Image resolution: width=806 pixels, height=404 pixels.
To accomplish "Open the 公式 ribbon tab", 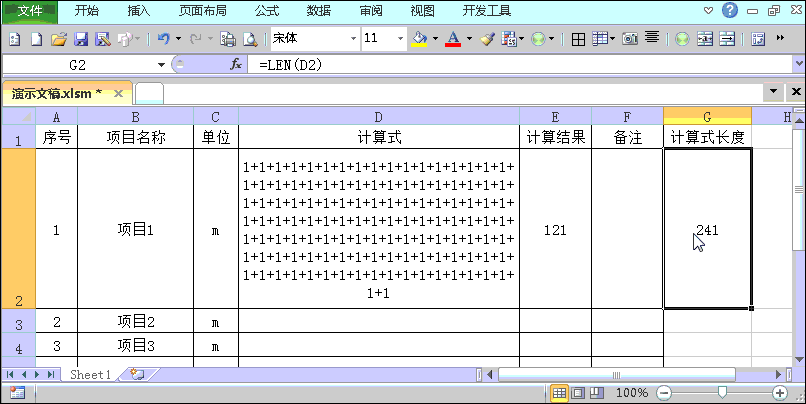I will click(x=267, y=11).
